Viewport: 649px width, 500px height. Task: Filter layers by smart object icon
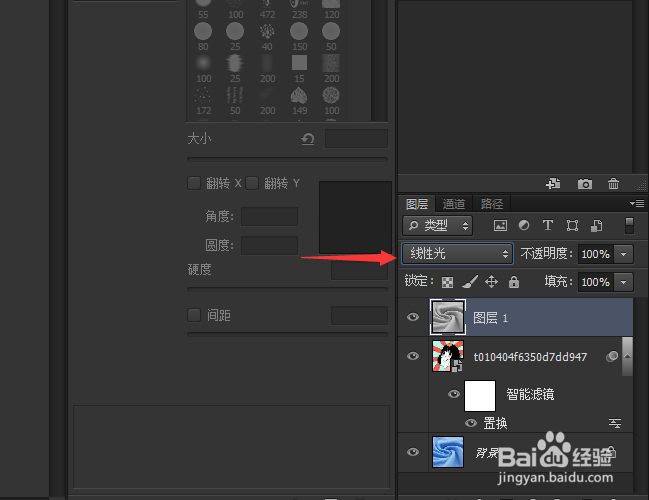[x=596, y=226]
